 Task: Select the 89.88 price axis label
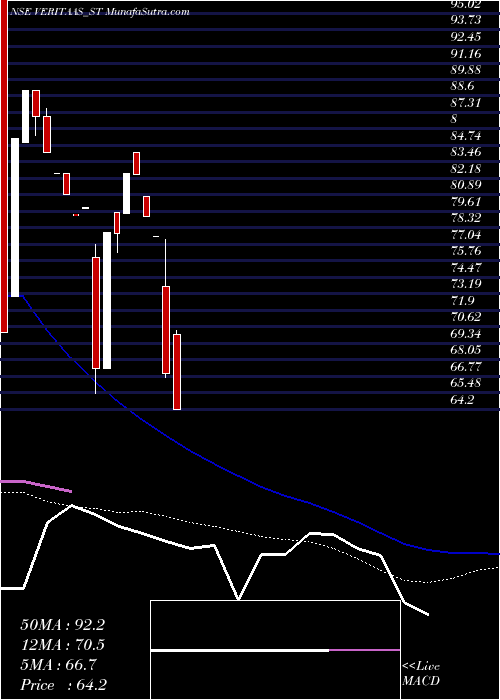(466, 71)
